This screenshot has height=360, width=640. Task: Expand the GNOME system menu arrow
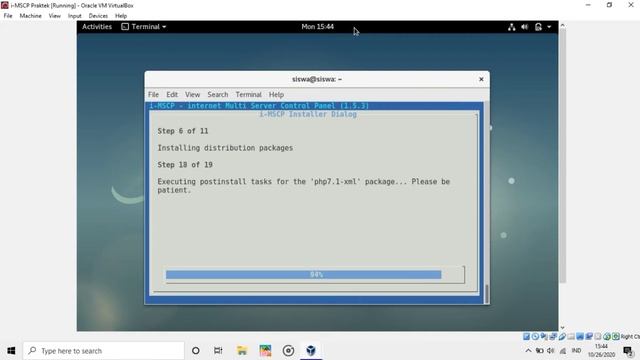coord(549,27)
